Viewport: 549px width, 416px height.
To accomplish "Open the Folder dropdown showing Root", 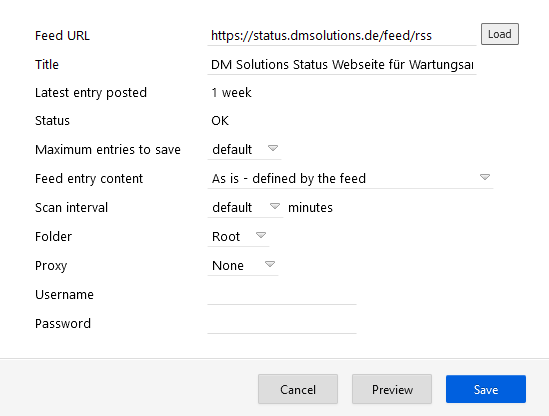I will coord(238,237).
